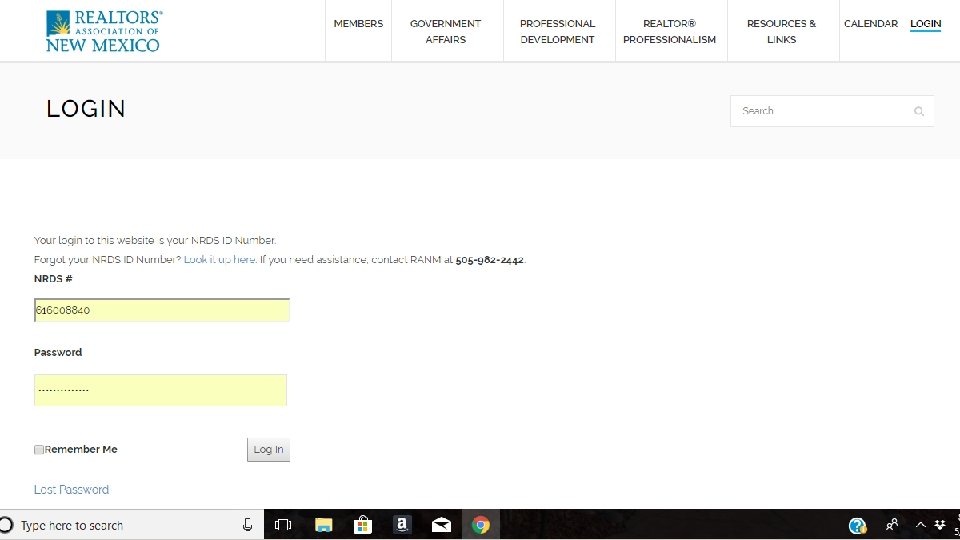This screenshot has width=960, height=540.
Task: Click the 'Remember Me' label text
Action: (81, 449)
